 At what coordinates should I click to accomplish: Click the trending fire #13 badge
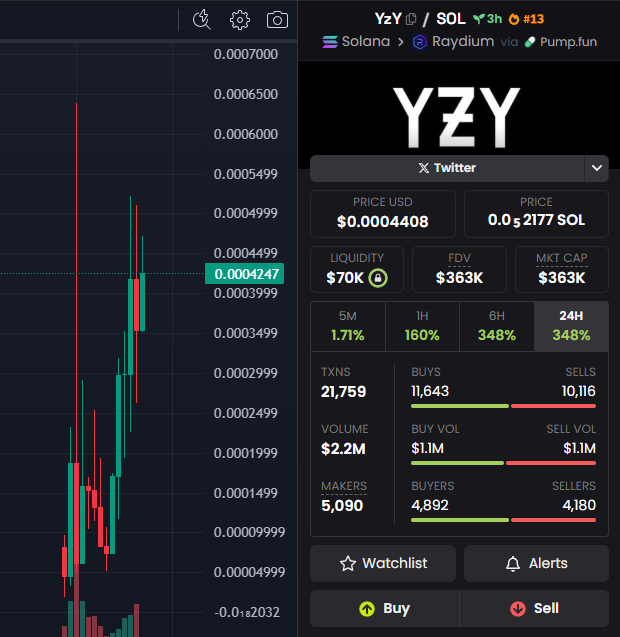click(526, 19)
